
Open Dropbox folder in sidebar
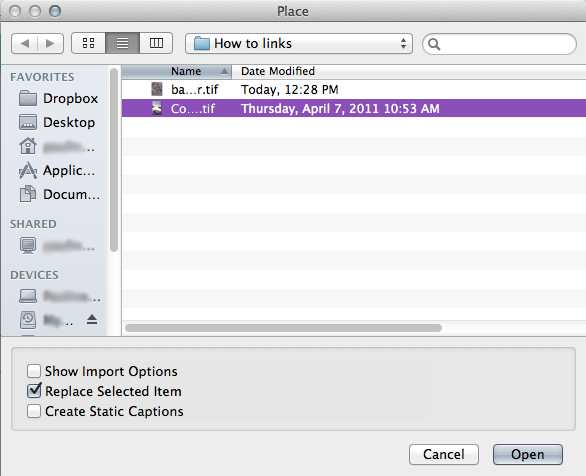[58, 99]
